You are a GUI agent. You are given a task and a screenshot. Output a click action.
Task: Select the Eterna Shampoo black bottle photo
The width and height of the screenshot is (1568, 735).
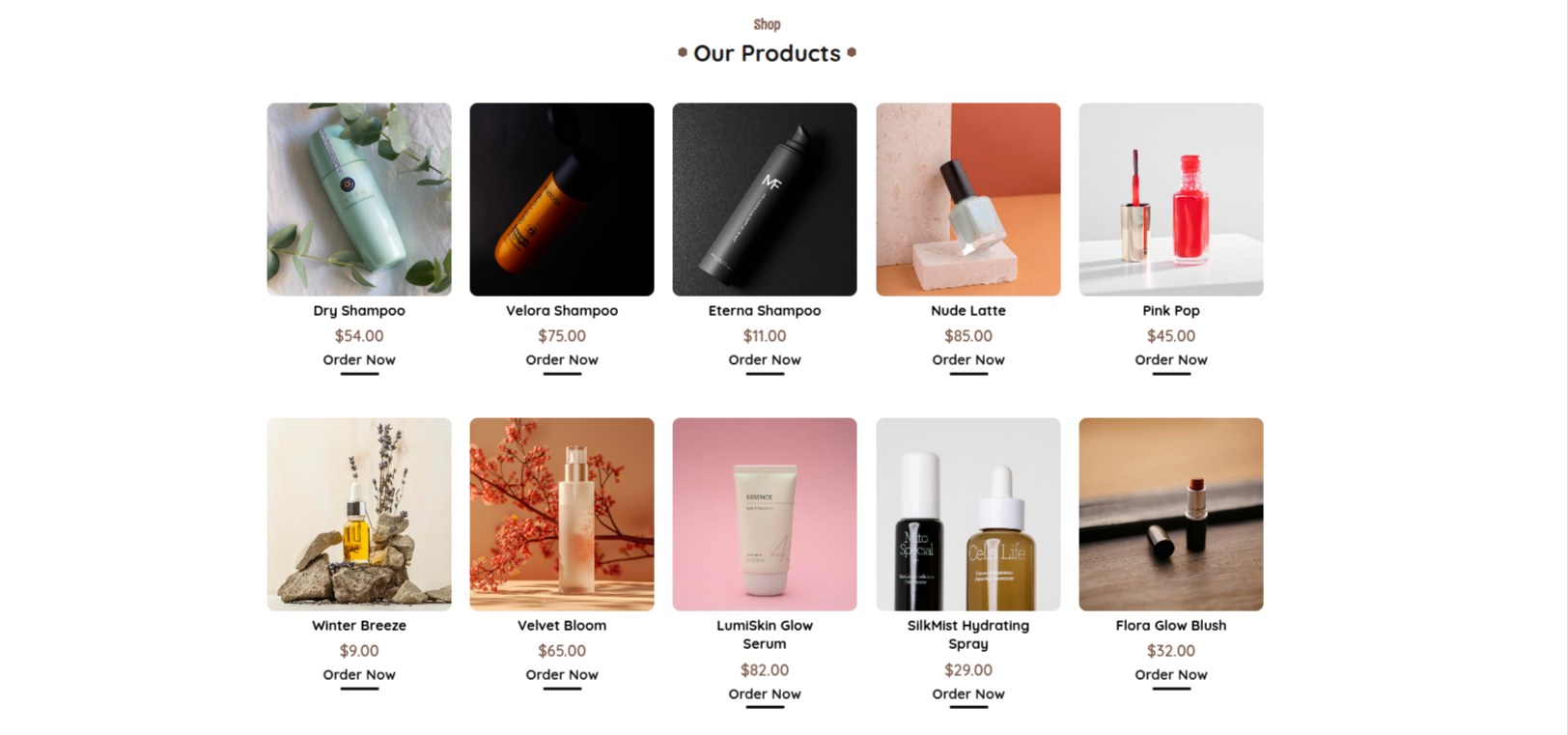point(765,199)
